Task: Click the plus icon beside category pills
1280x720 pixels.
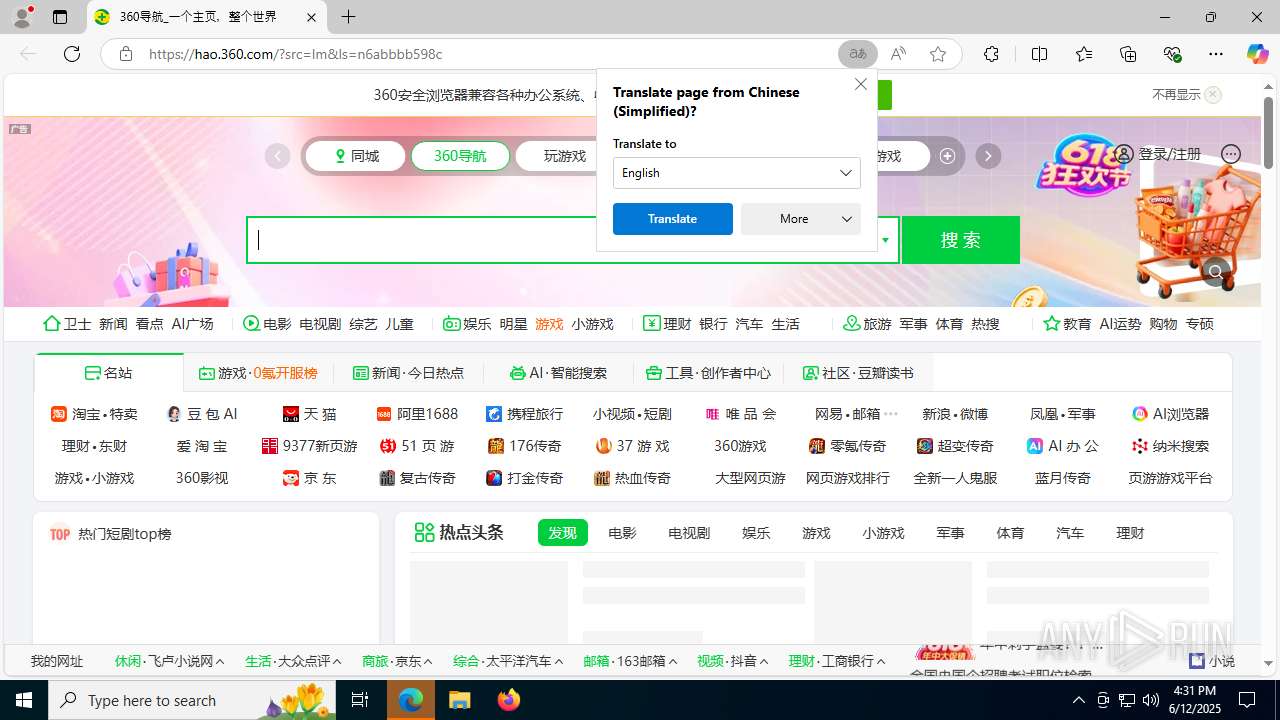Action: pyautogui.click(x=947, y=156)
